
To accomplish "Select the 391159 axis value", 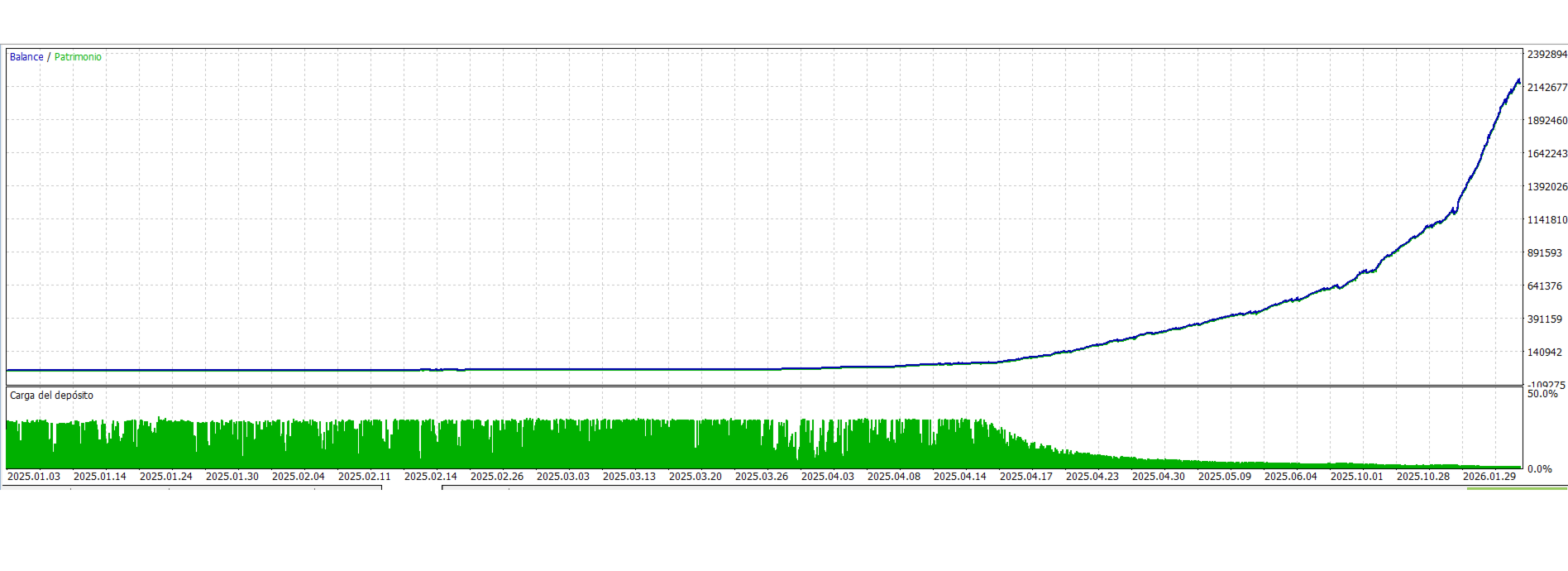I will pyautogui.click(x=1544, y=319).
